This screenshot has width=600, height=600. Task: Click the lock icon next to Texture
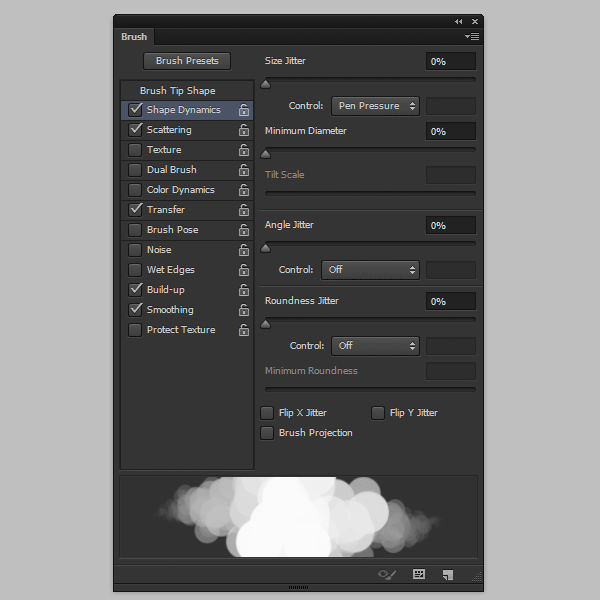click(243, 150)
